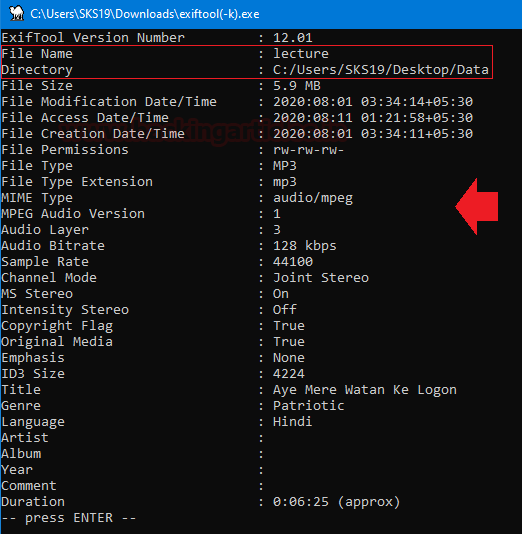Image resolution: width=522 pixels, height=534 pixels.
Task: Click the press ENTER prompt line
Action: coord(68,518)
